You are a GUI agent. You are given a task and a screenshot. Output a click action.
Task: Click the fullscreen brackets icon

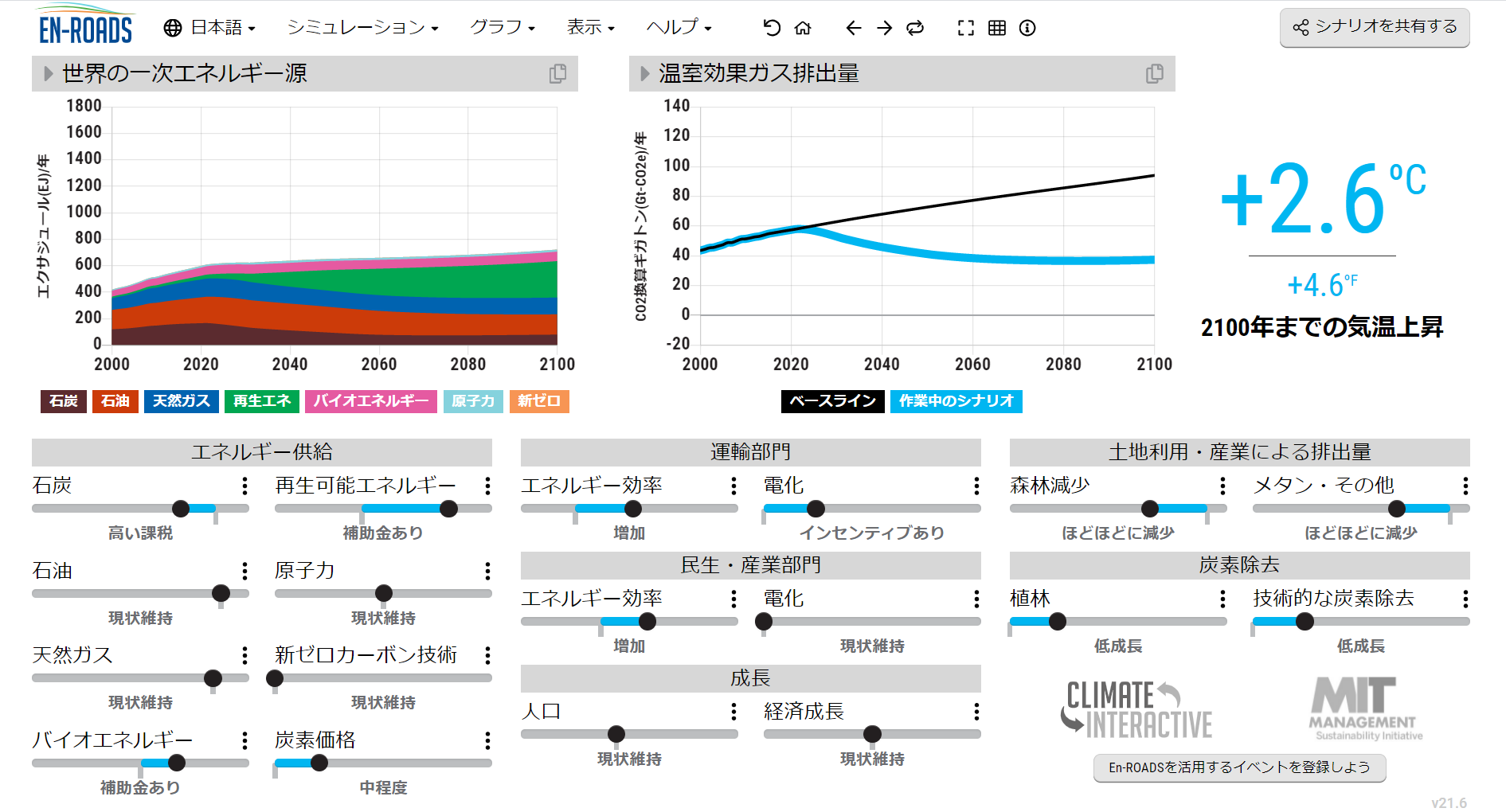point(965,28)
